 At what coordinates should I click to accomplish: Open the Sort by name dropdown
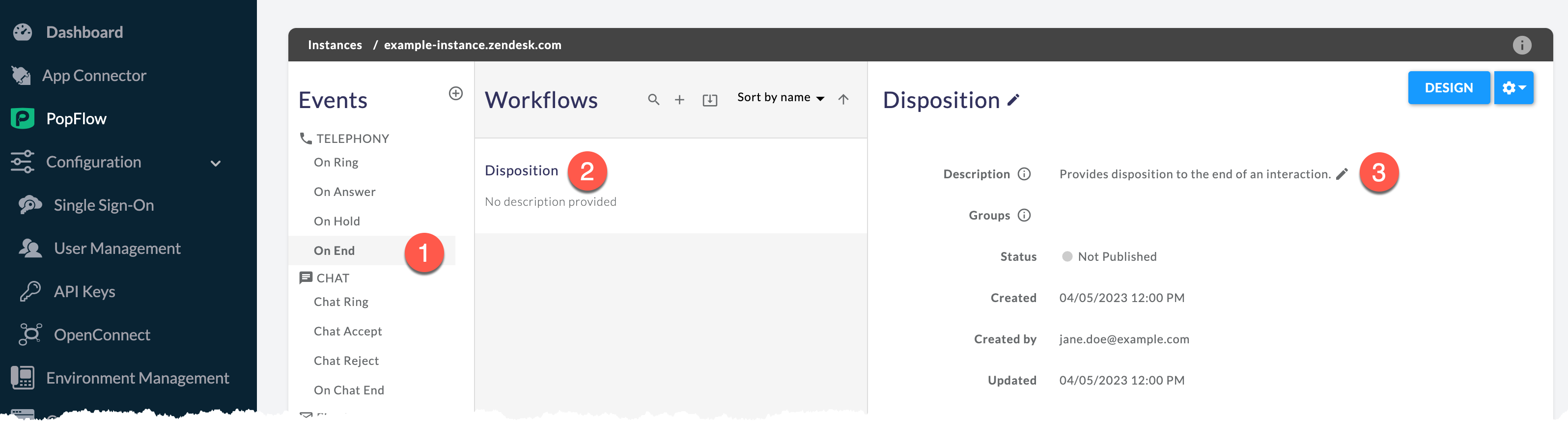coord(781,97)
